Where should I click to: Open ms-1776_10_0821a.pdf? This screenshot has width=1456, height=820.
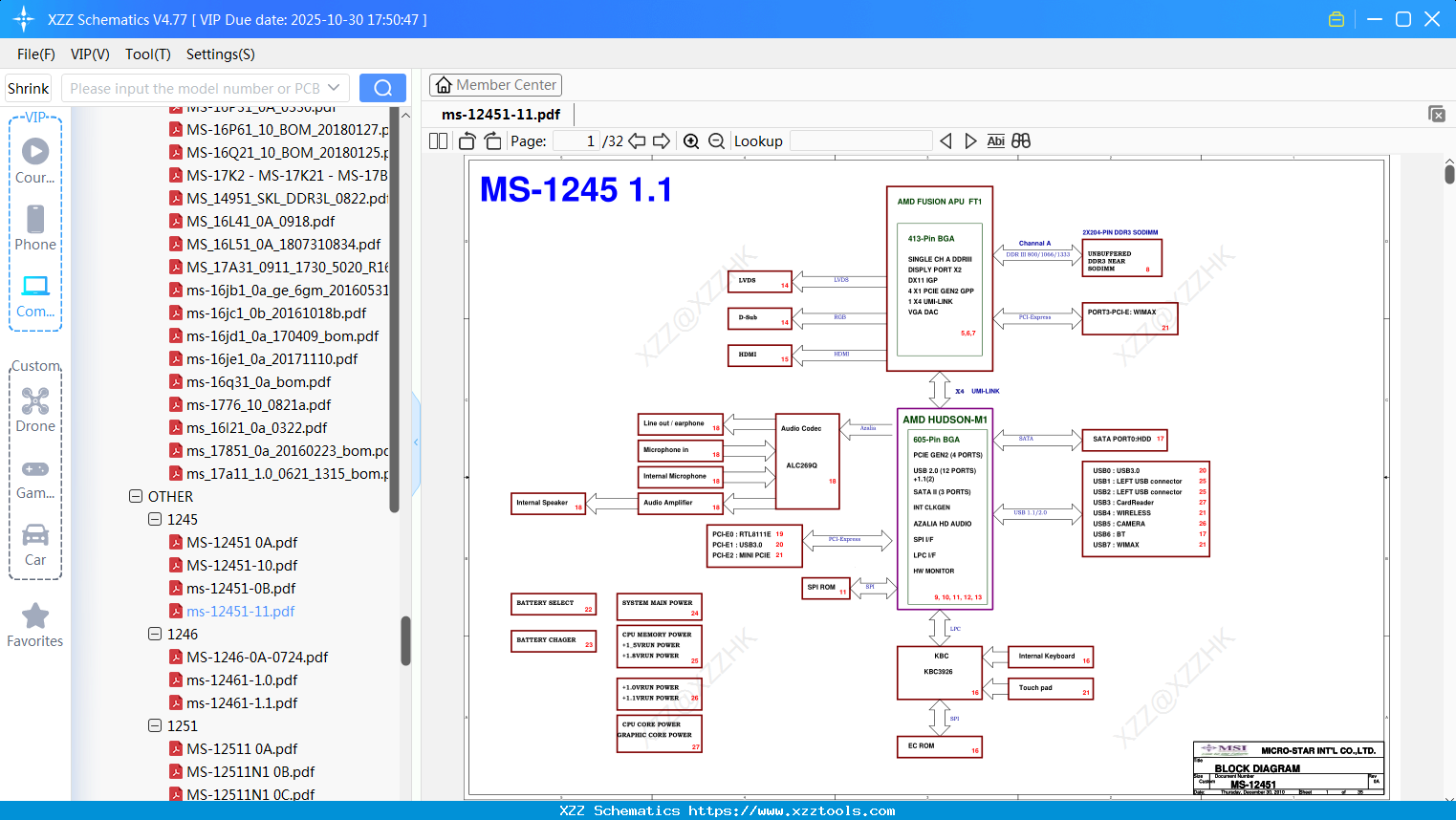click(250, 405)
